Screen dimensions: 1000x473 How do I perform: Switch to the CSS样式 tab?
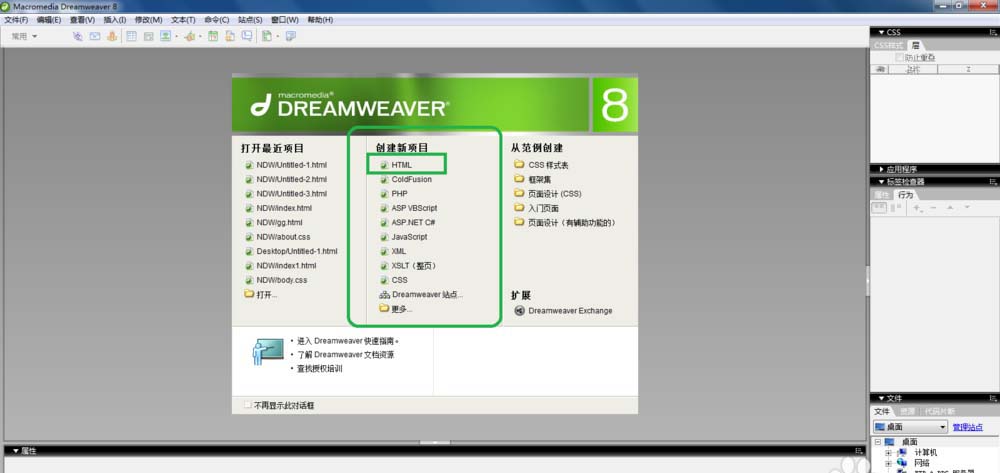[888, 45]
